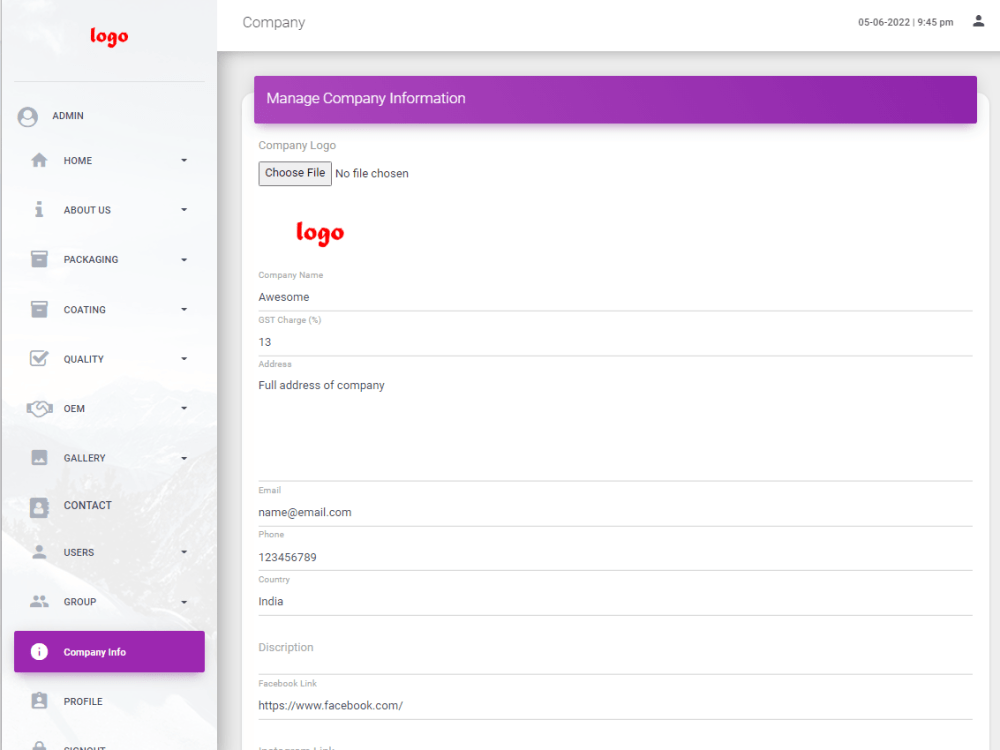Click the company logo preview image
The image size is (1000, 750).
click(320, 233)
